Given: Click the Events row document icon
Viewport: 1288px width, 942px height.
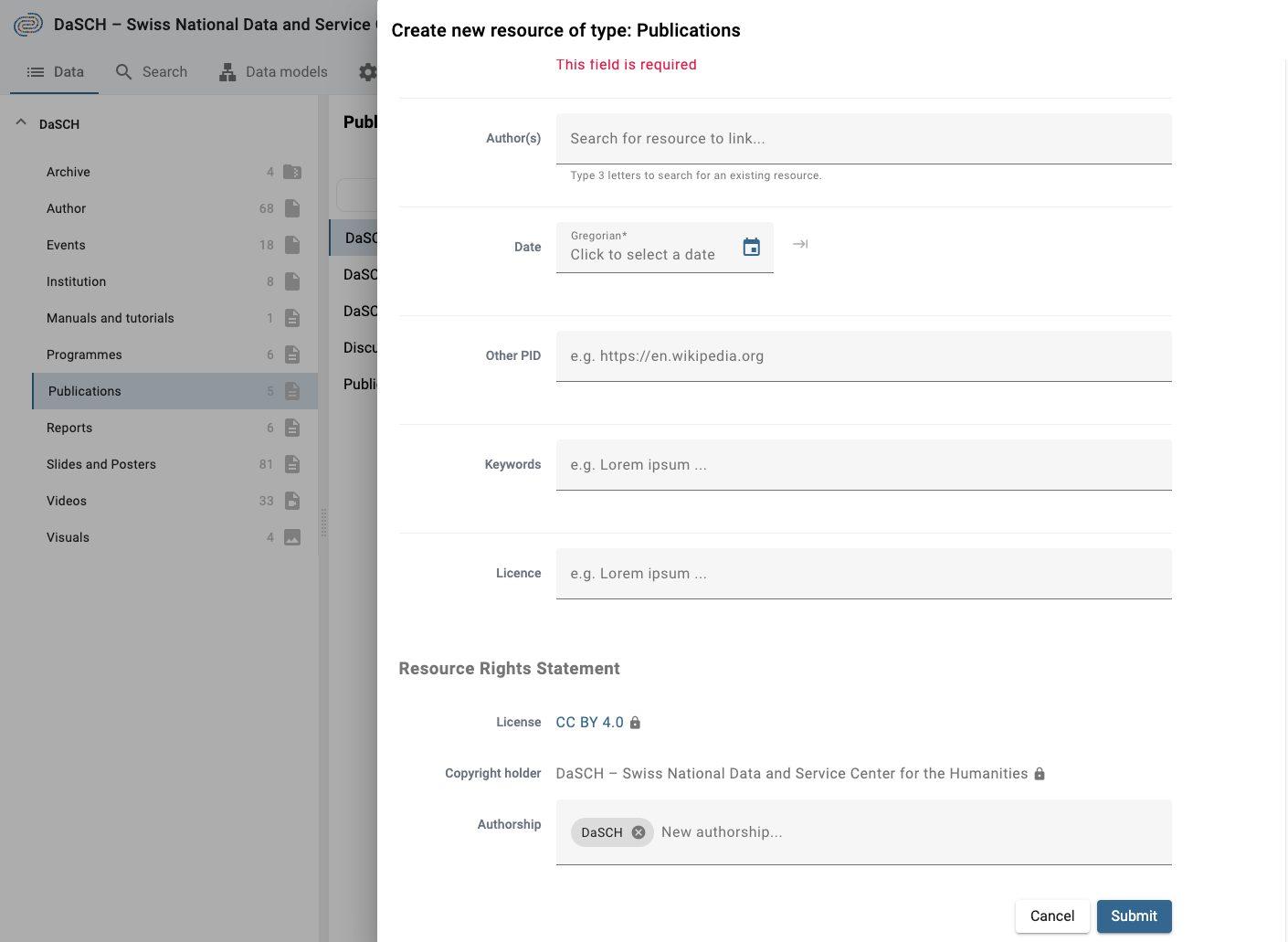Looking at the screenshot, I should [x=292, y=245].
